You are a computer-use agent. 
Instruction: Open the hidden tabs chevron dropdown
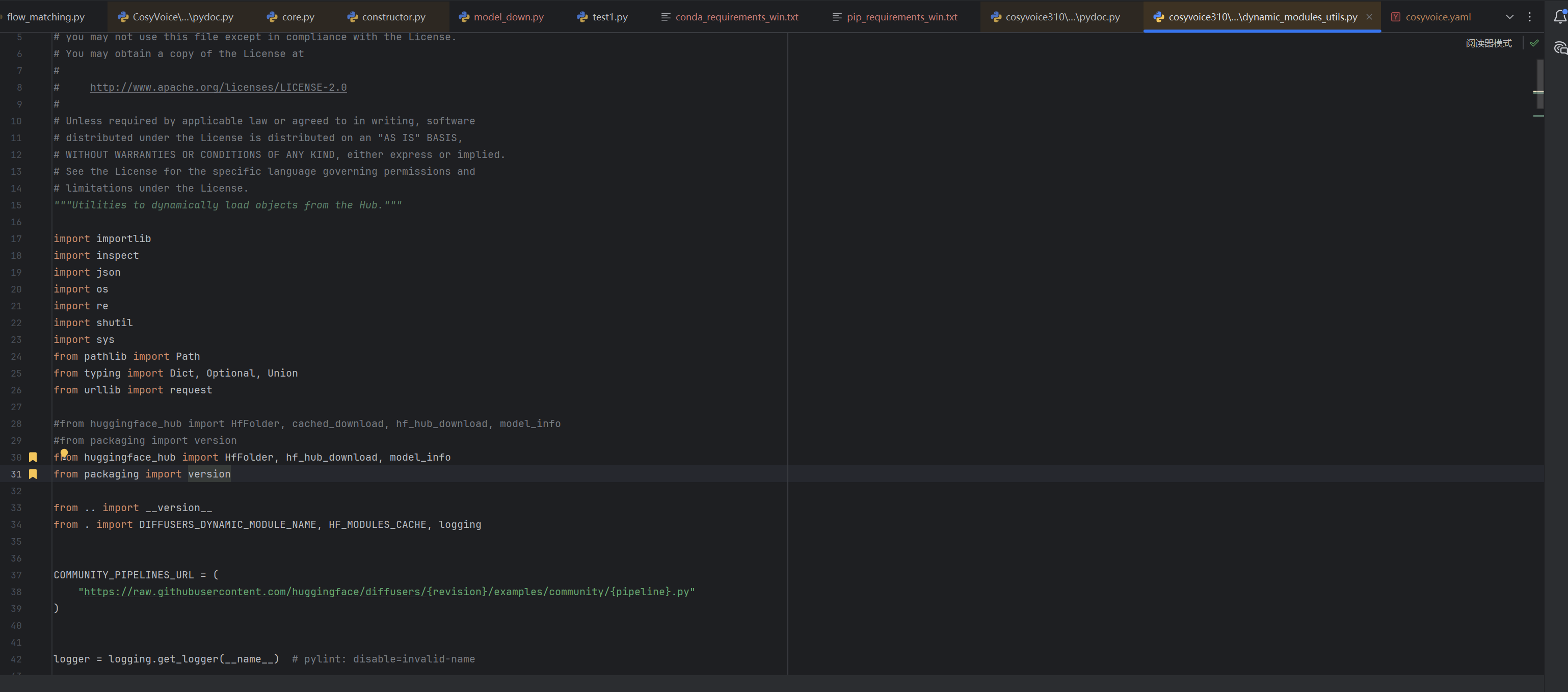[1509, 16]
